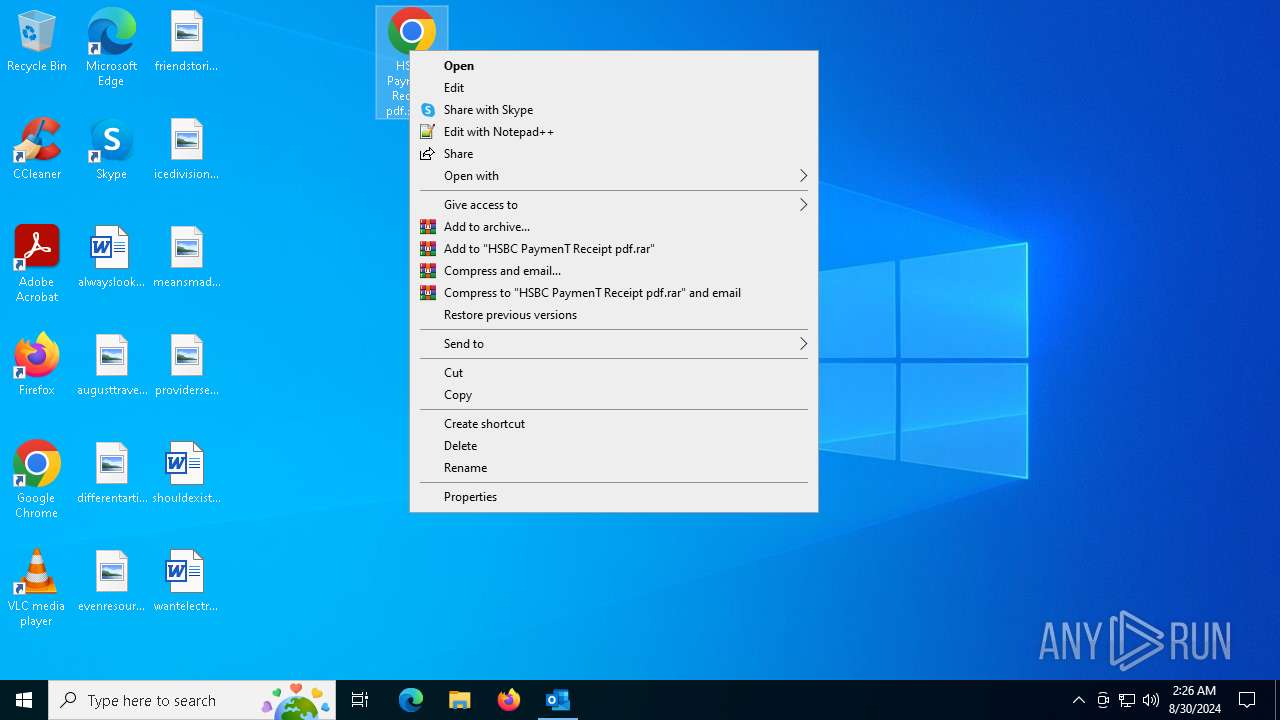Open the volume control in tray
Image resolution: width=1280 pixels, height=720 pixels.
pos(1151,700)
